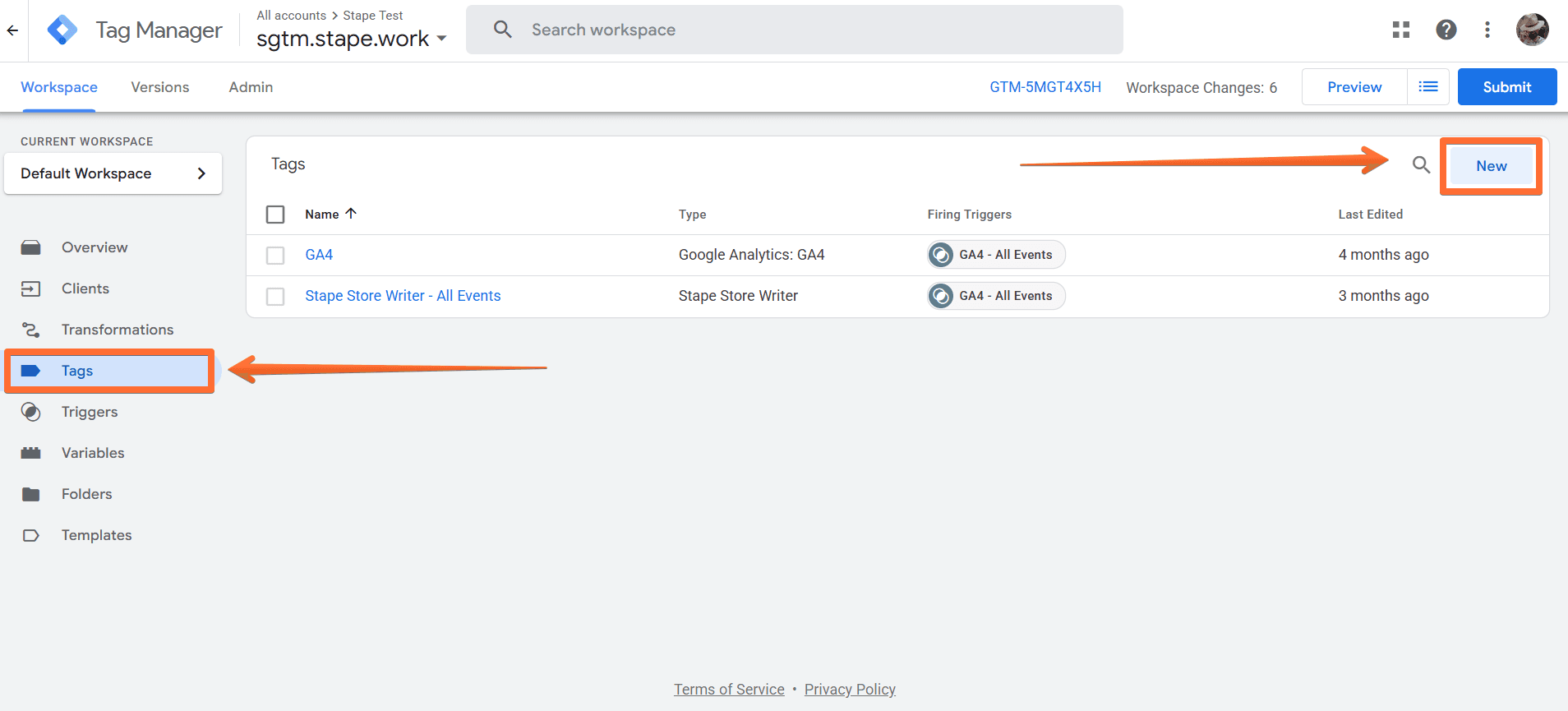Go back using the left arrow icon
1568x711 pixels.
coord(13,30)
